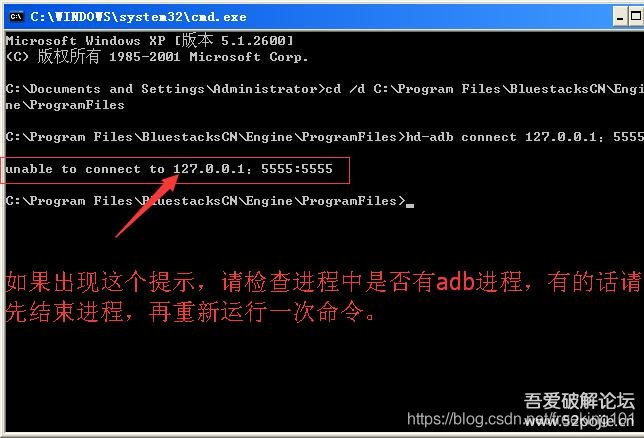The image size is (644, 438).
Task: Minimize the command prompt window
Action: click(620, 17)
